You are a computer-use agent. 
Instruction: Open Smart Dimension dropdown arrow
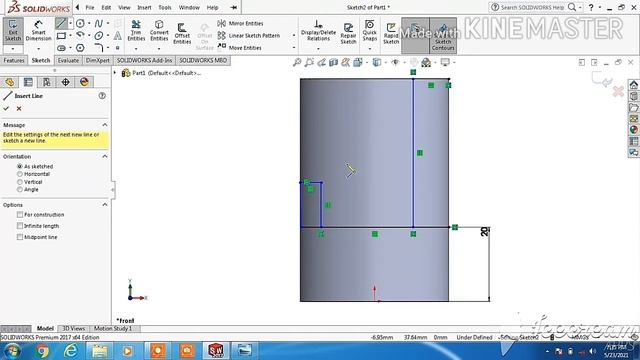38,49
